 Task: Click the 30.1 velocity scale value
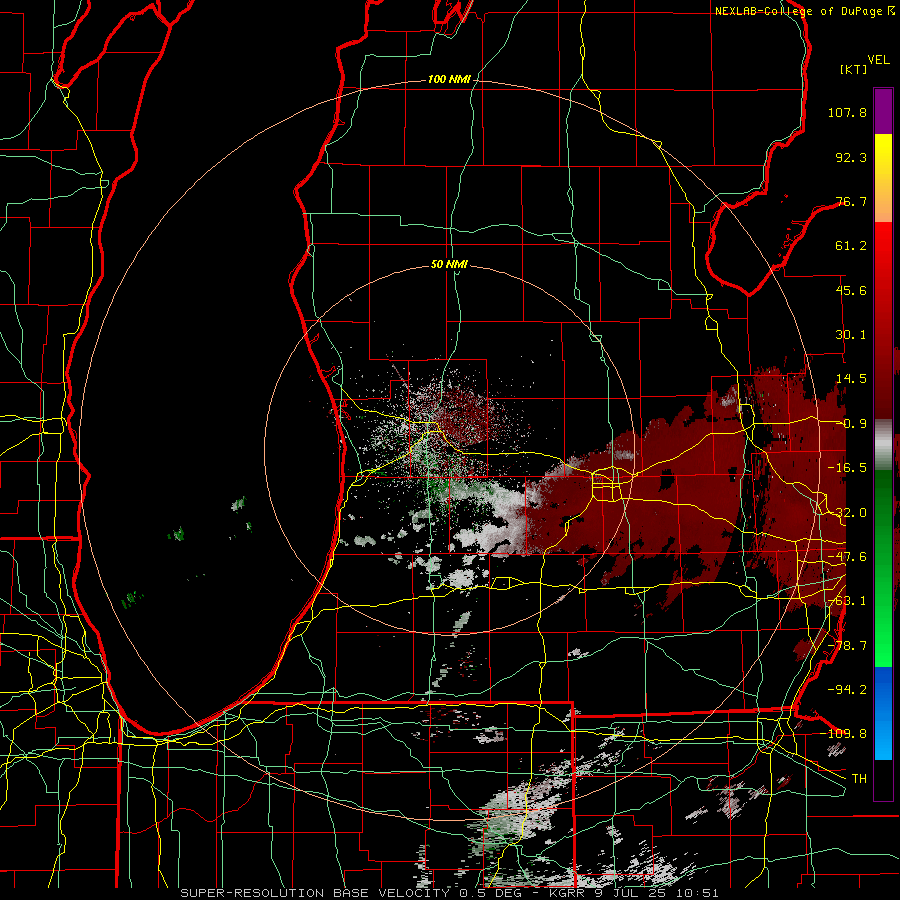tap(851, 335)
